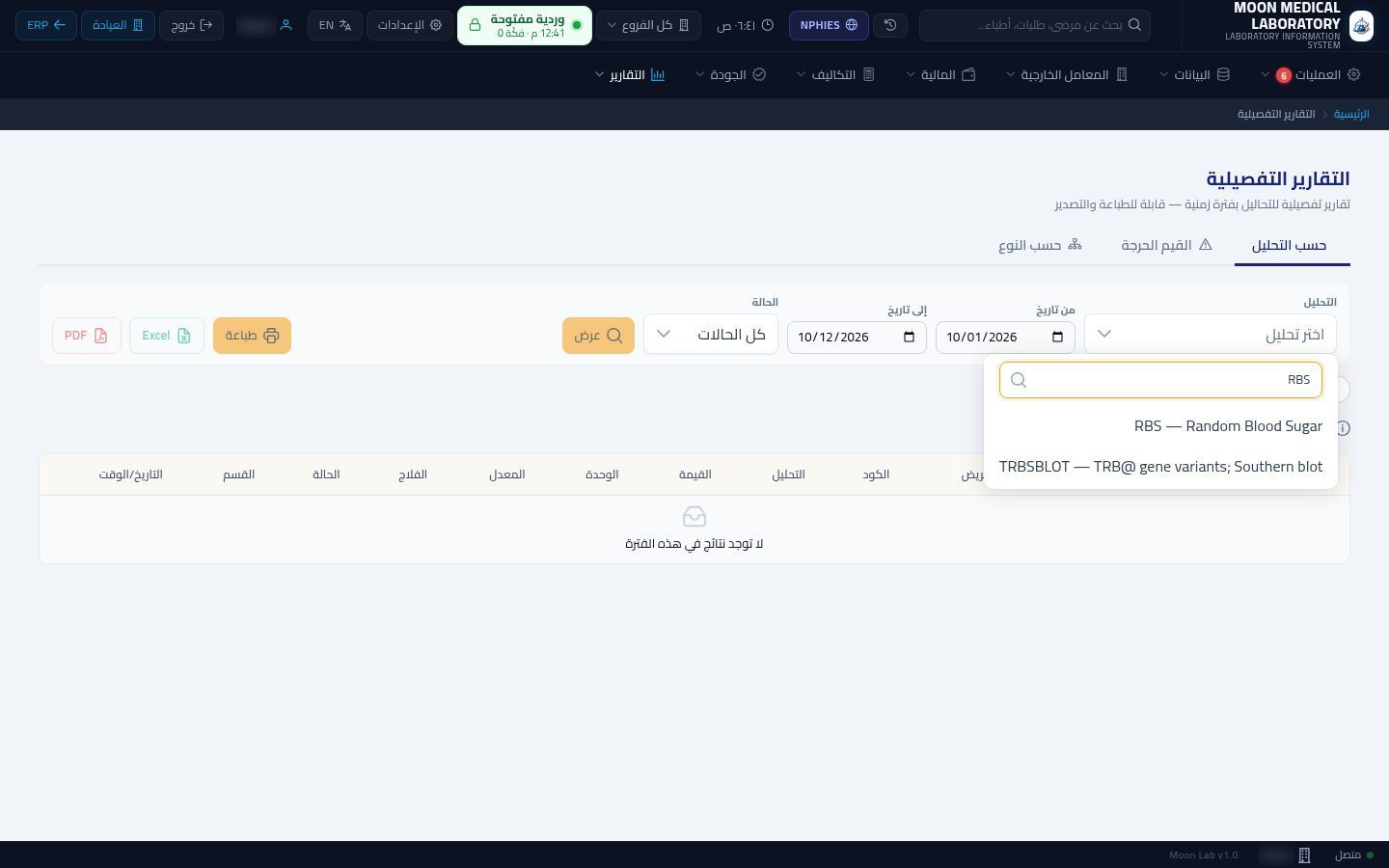Expand the البيانات data menu

(x=1194, y=74)
